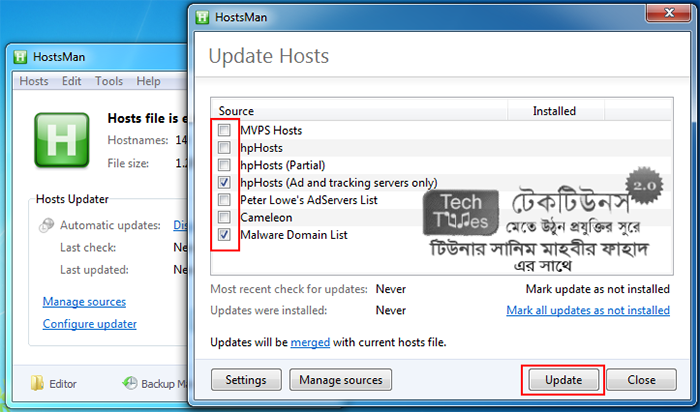Select the MVPS Hosts row text
Screen dimensions: 700x412
(271, 130)
